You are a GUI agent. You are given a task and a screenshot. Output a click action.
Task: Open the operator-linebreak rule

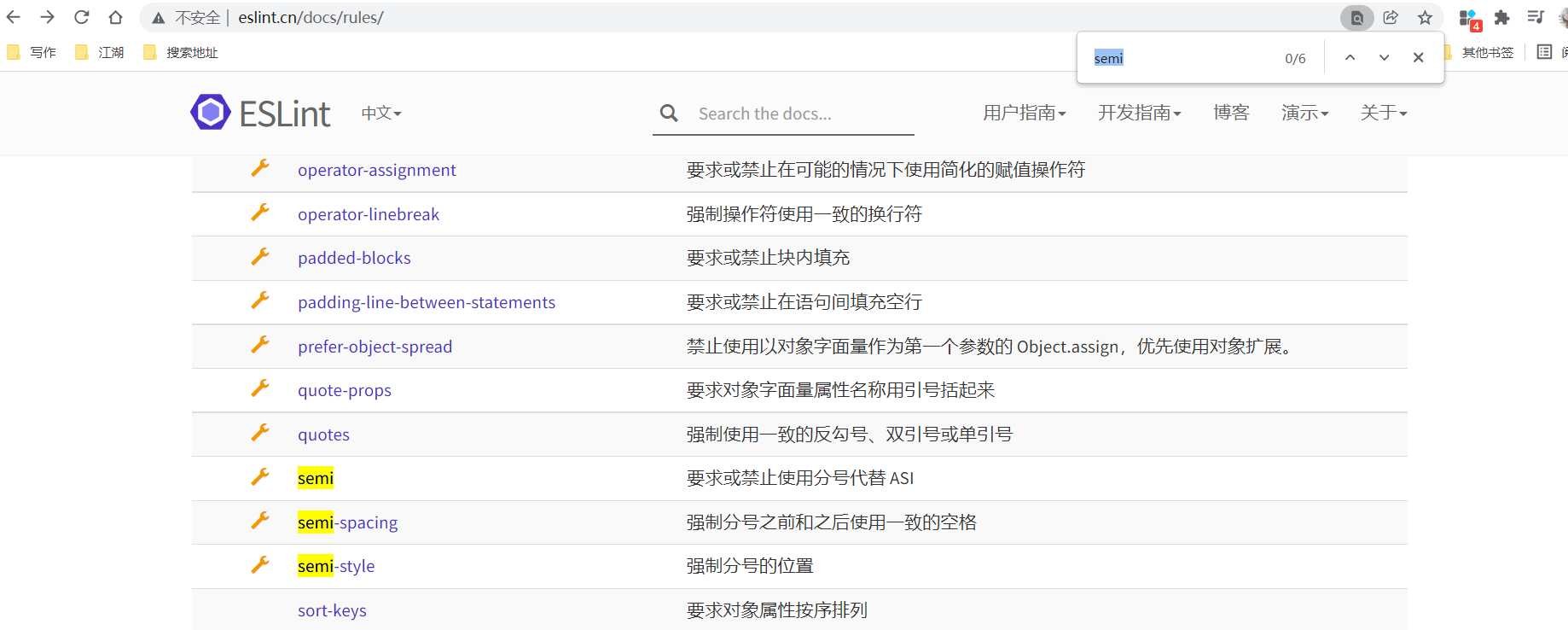[369, 214]
